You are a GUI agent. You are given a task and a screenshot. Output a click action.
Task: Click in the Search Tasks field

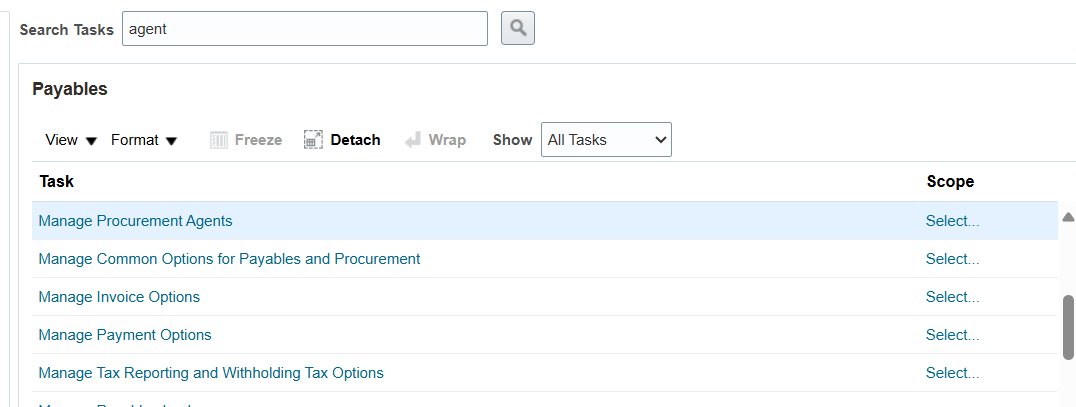coord(304,29)
